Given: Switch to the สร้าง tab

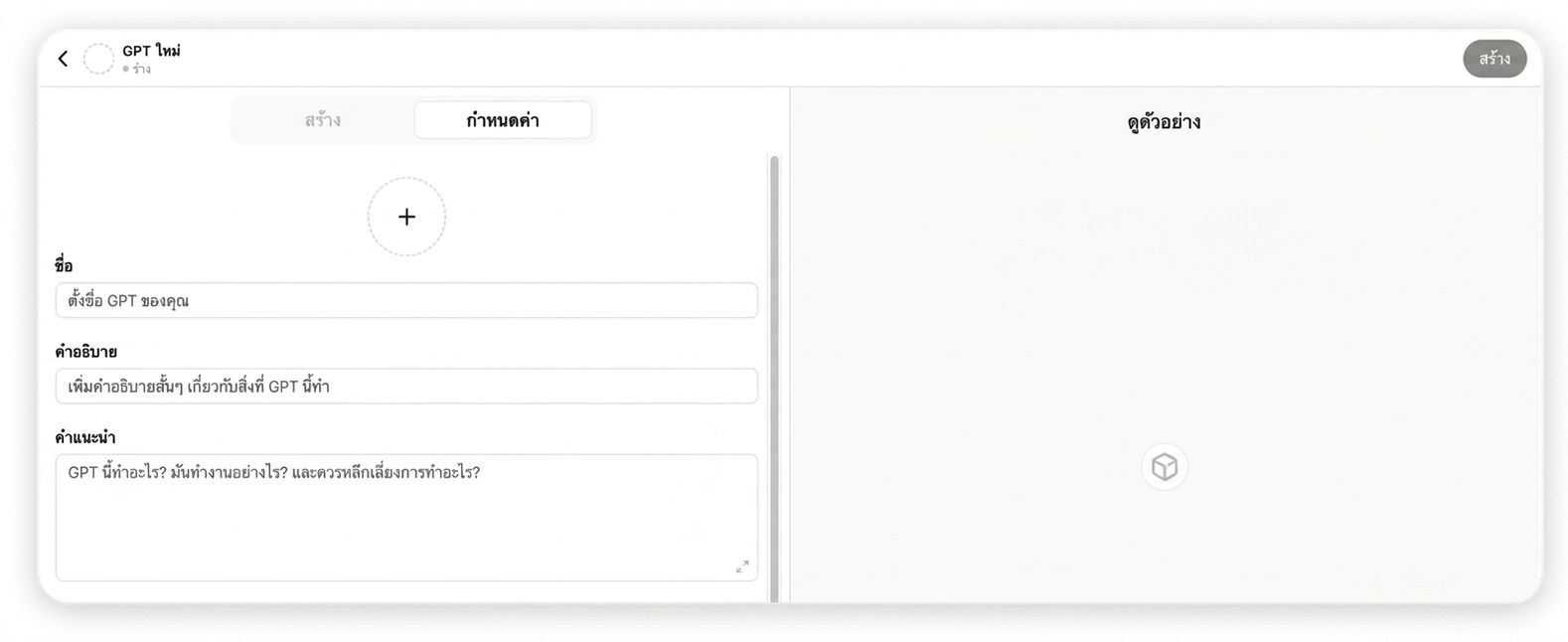Looking at the screenshot, I should pos(323,120).
